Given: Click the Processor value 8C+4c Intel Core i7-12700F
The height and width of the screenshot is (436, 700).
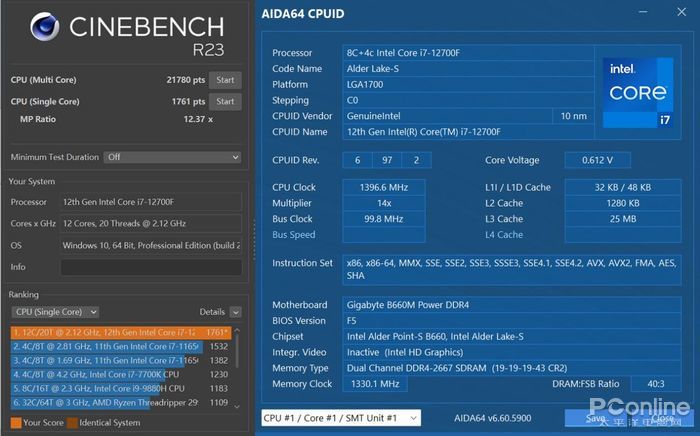Looking at the screenshot, I should 468,53.
